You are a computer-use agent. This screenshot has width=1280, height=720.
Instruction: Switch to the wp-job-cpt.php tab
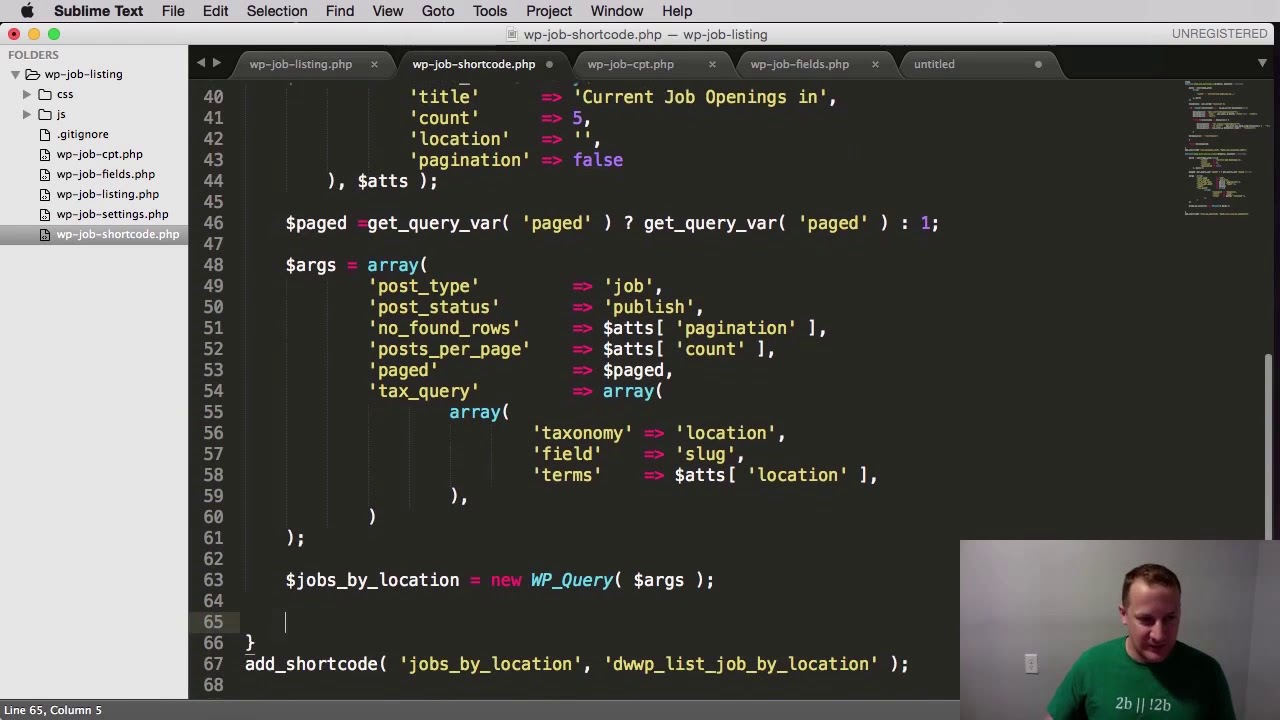click(x=631, y=64)
